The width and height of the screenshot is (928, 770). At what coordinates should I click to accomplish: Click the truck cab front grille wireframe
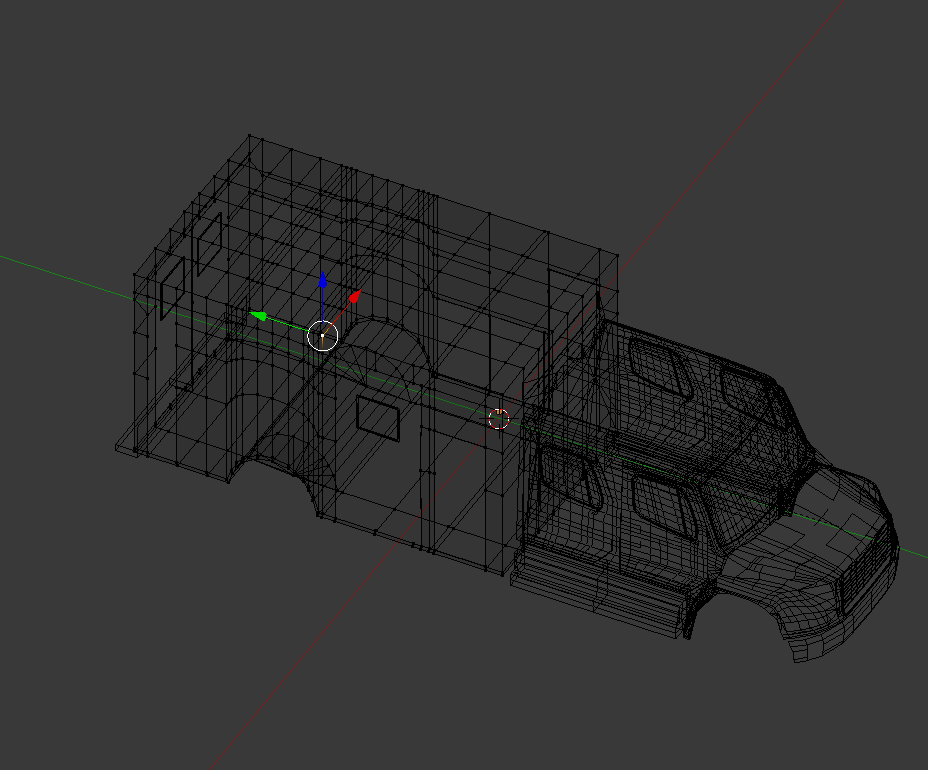[x=865, y=565]
